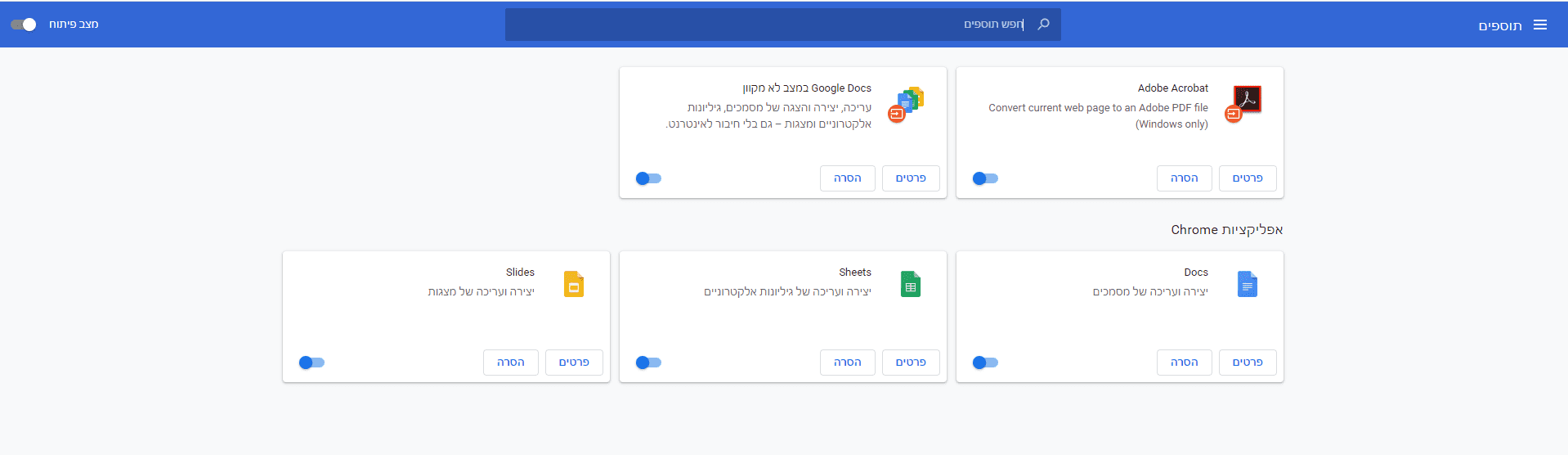Toggle developer mode switch
Viewport: 1568px width, 455px height.
pos(24,25)
